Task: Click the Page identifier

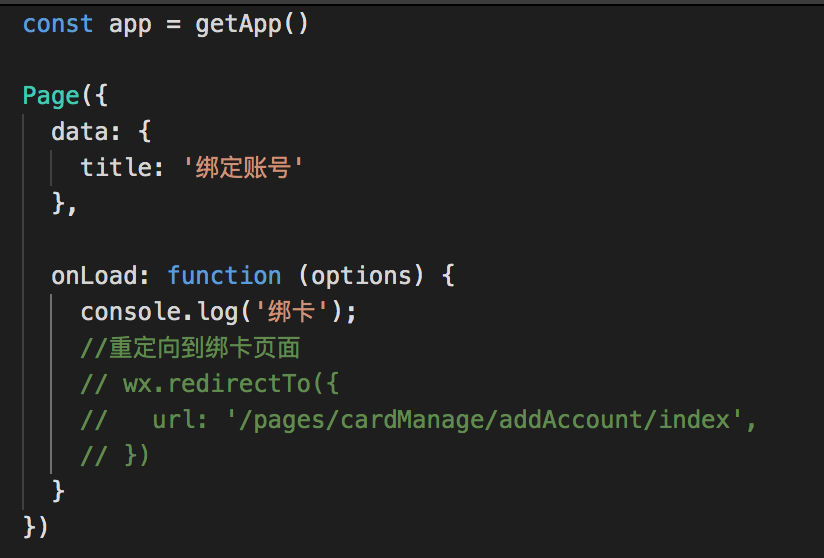Action: click(51, 96)
